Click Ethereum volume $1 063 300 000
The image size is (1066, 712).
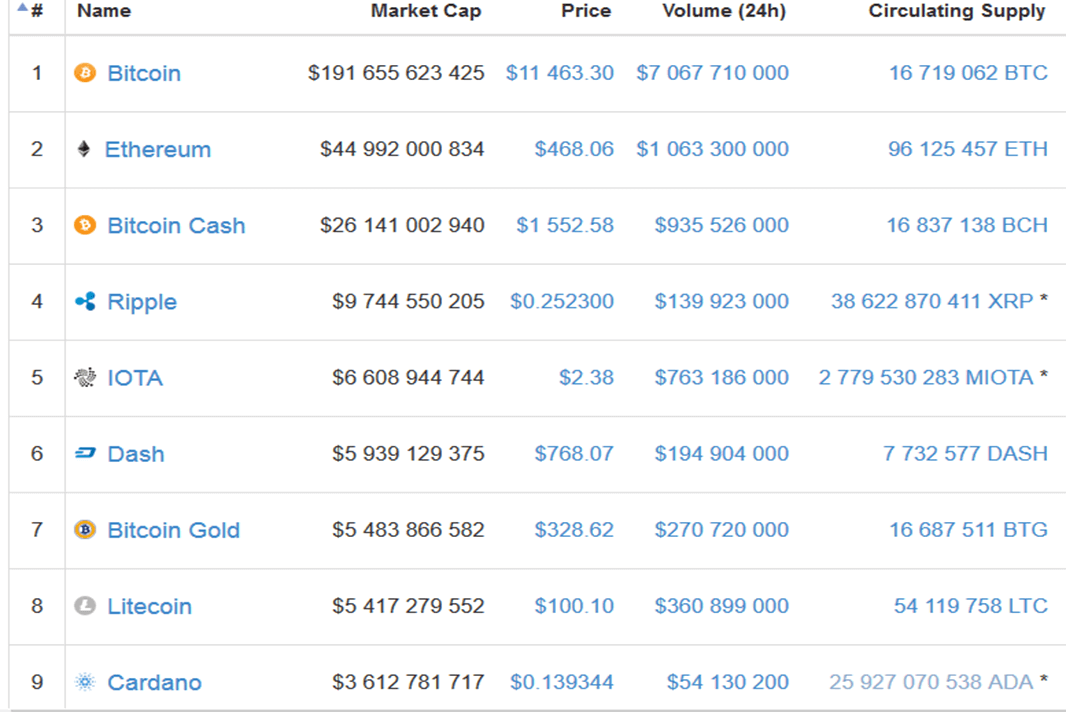[x=712, y=149]
